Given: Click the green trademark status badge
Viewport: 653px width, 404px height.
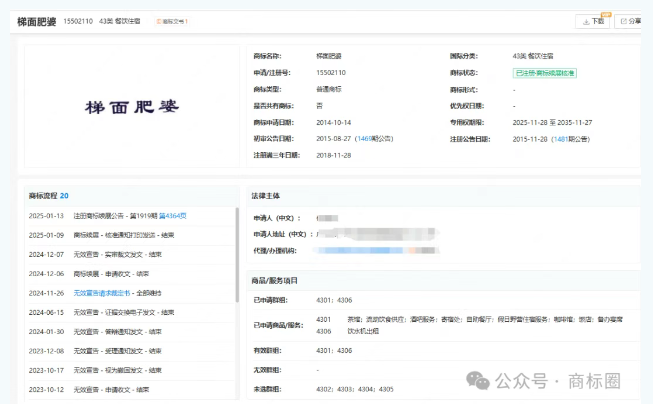Looking at the screenshot, I should pyautogui.click(x=545, y=73).
